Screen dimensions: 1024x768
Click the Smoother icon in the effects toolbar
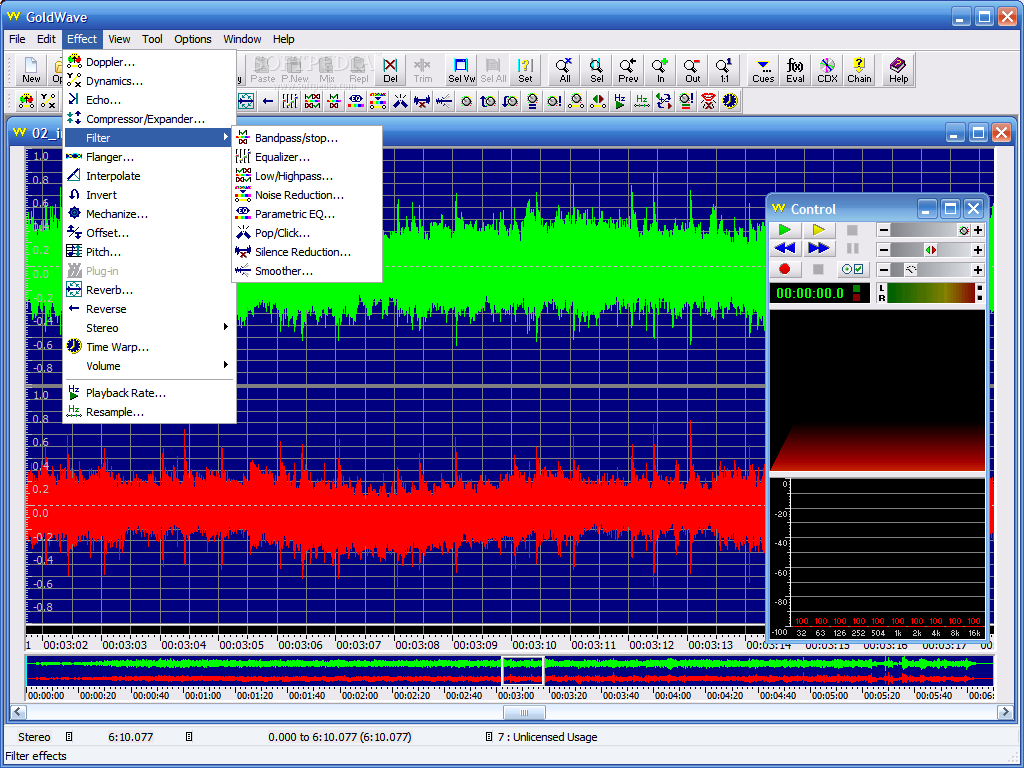point(444,101)
